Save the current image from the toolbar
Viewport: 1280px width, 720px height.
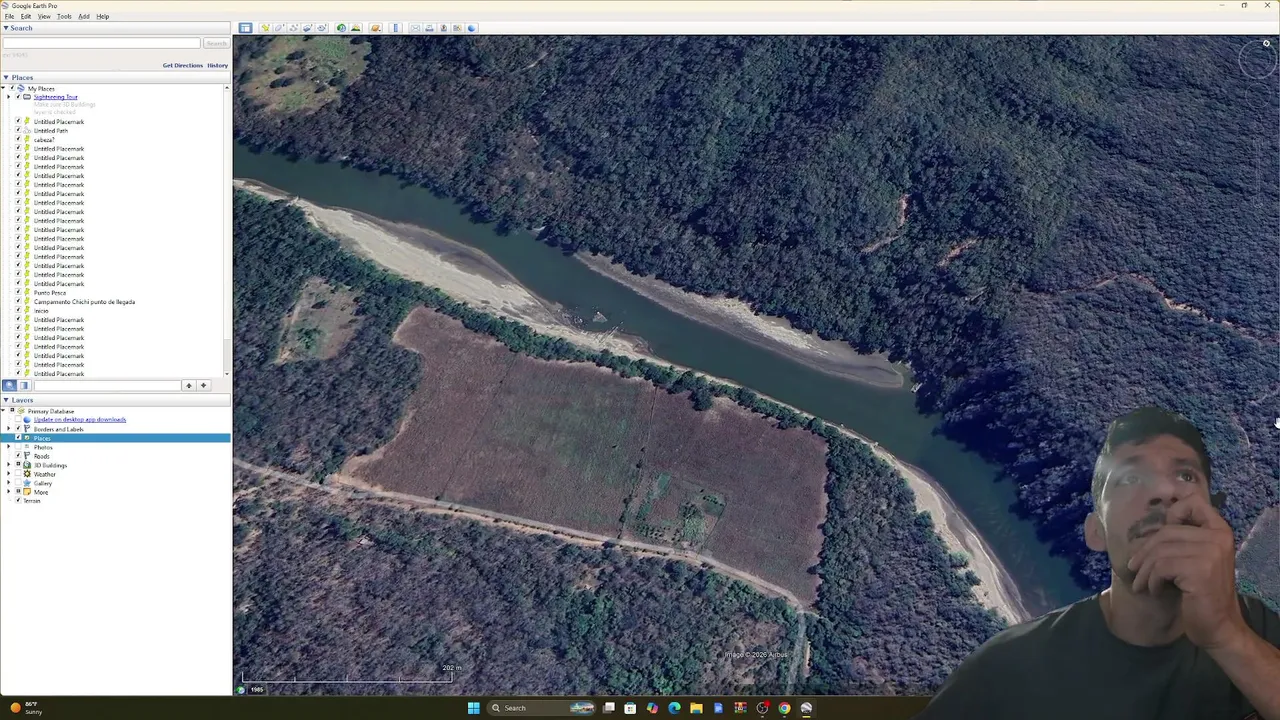tap(443, 28)
